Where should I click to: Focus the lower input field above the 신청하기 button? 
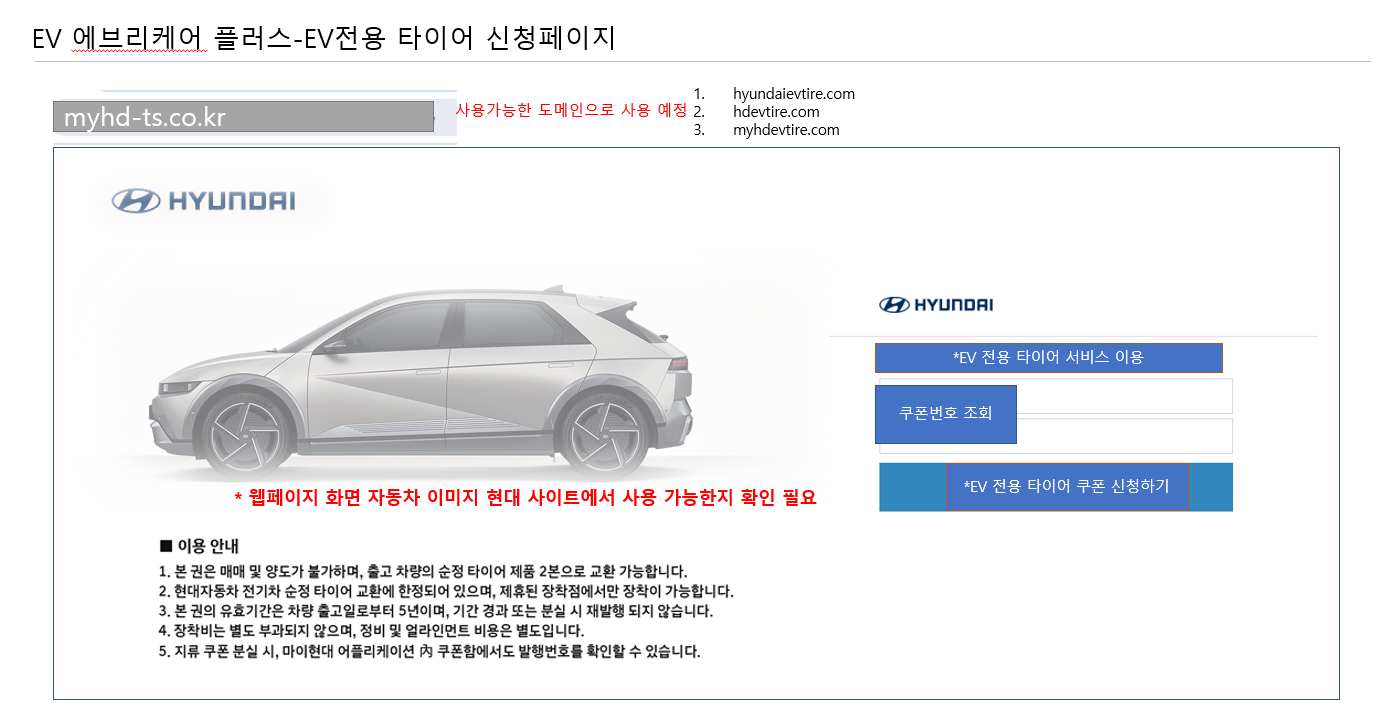point(1124,436)
